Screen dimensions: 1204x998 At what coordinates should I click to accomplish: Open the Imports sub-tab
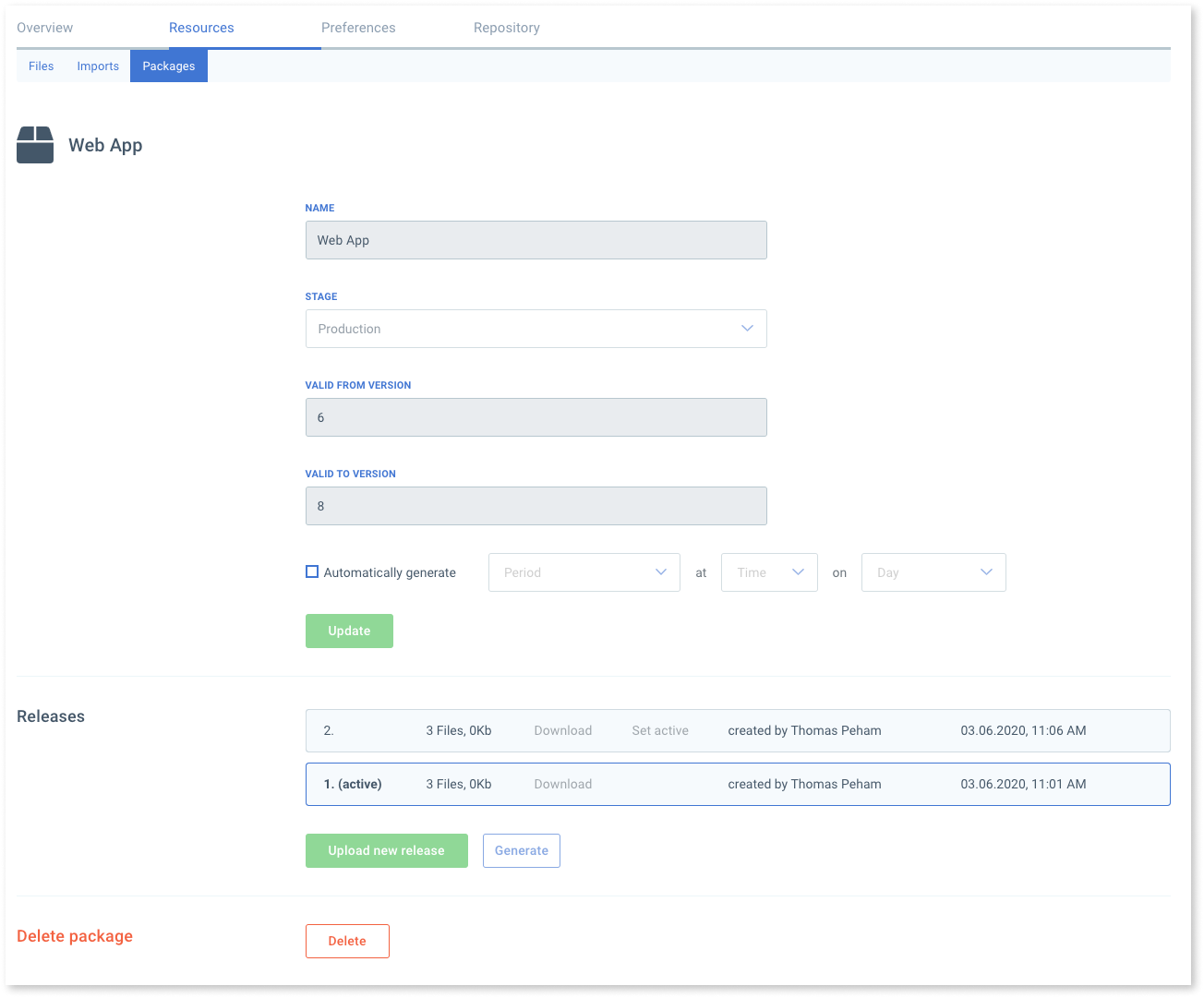tap(98, 66)
